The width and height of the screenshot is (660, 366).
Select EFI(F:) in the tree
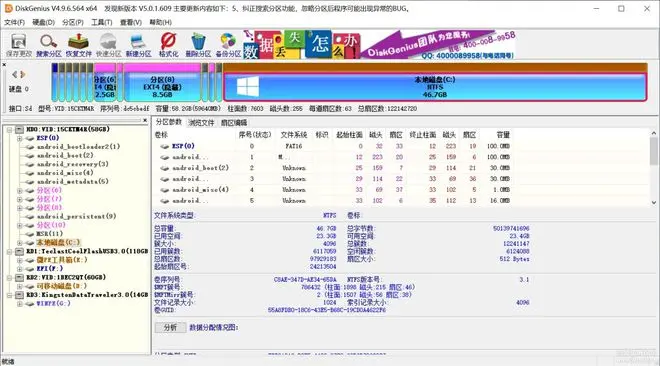coord(49,268)
